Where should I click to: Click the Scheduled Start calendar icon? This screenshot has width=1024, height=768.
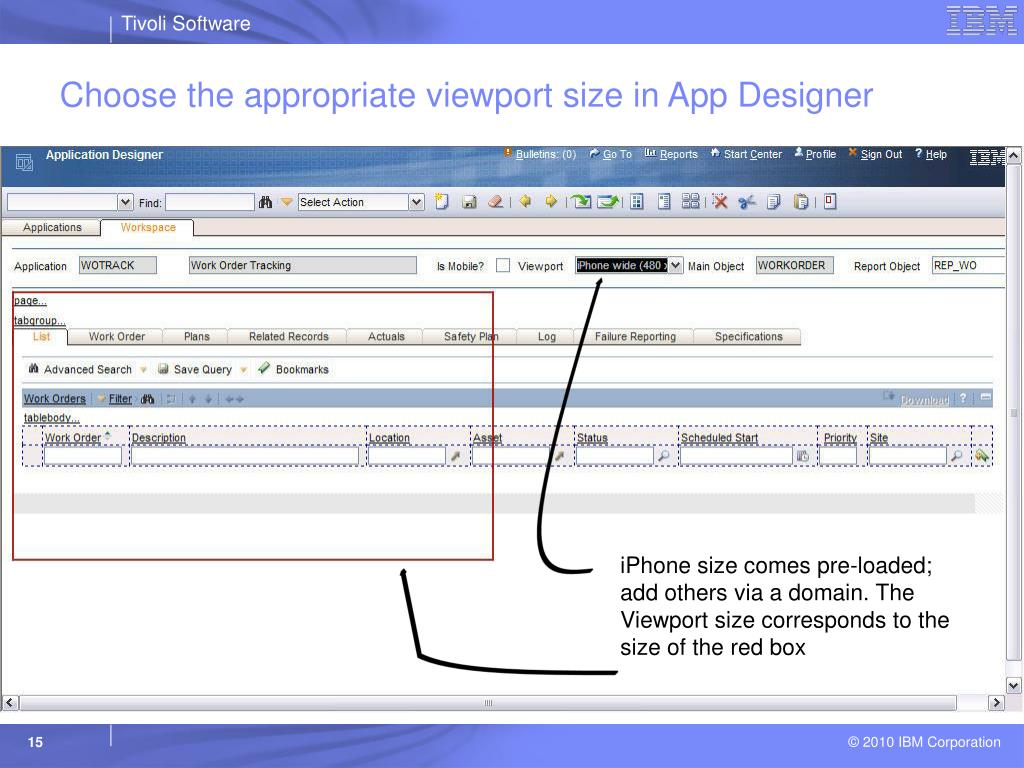(x=803, y=456)
